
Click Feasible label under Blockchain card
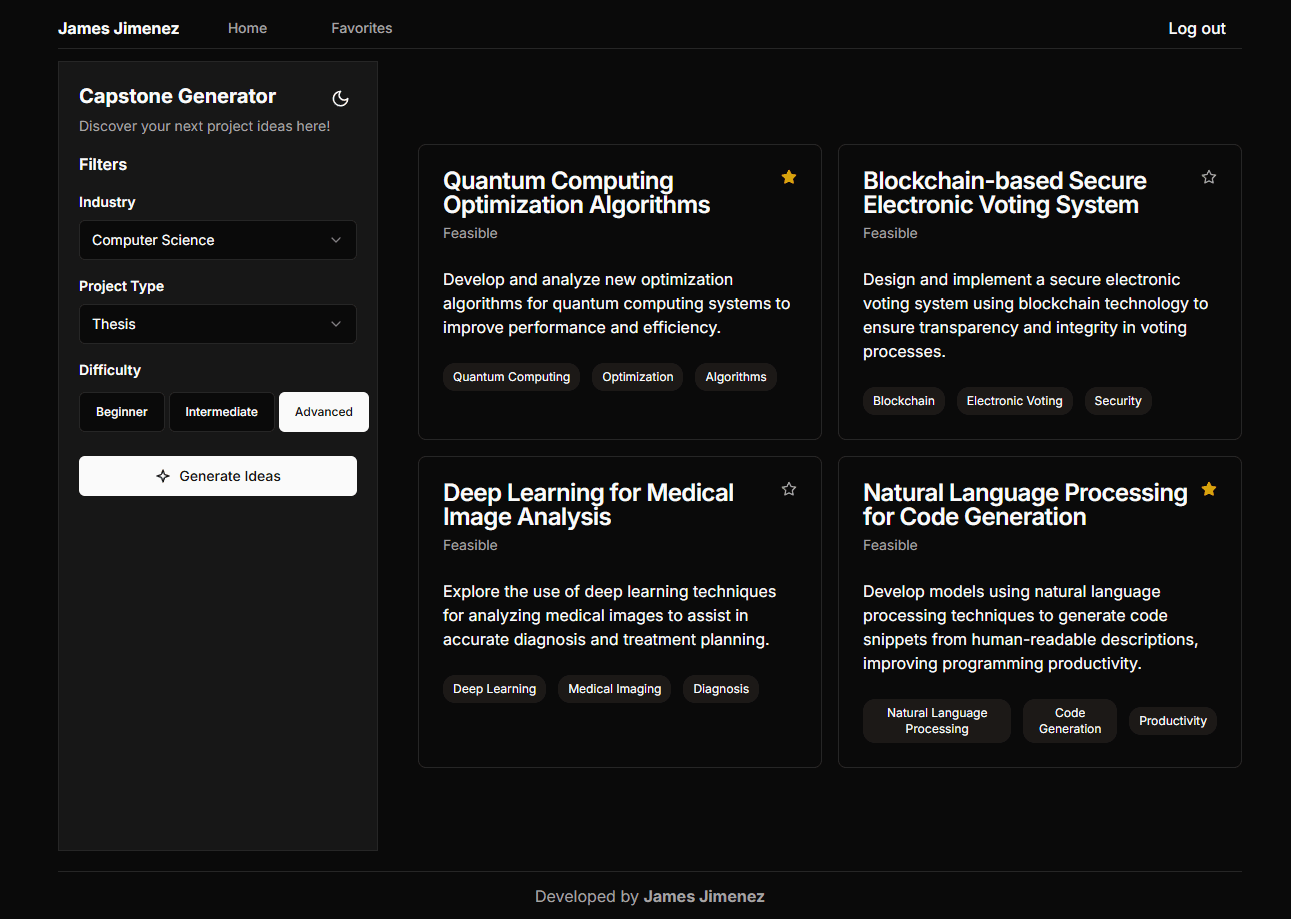tap(890, 233)
